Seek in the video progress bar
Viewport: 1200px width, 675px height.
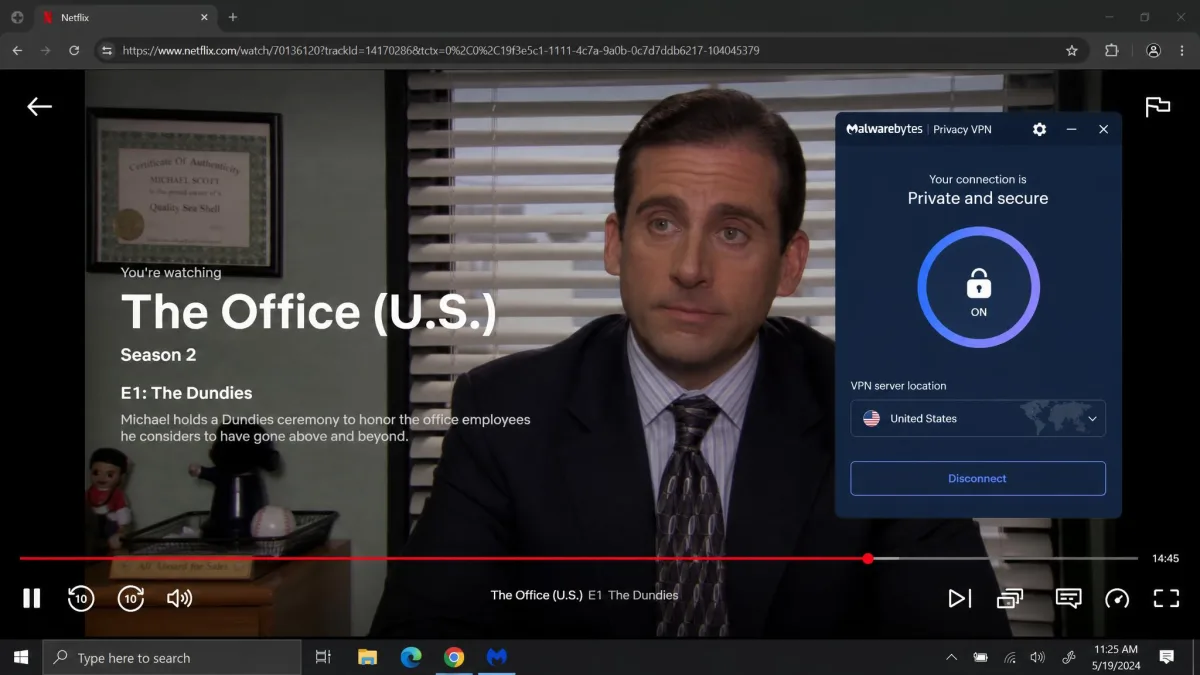click(x=578, y=558)
